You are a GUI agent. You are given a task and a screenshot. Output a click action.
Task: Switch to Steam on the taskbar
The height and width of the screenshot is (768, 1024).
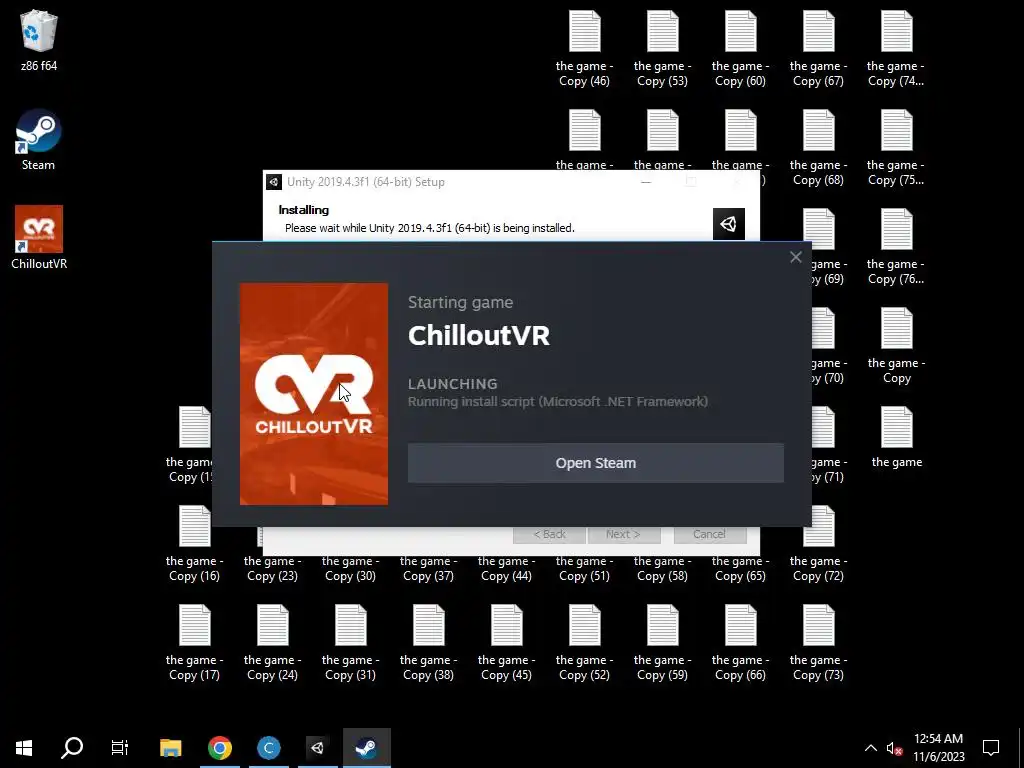click(x=366, y=748)
